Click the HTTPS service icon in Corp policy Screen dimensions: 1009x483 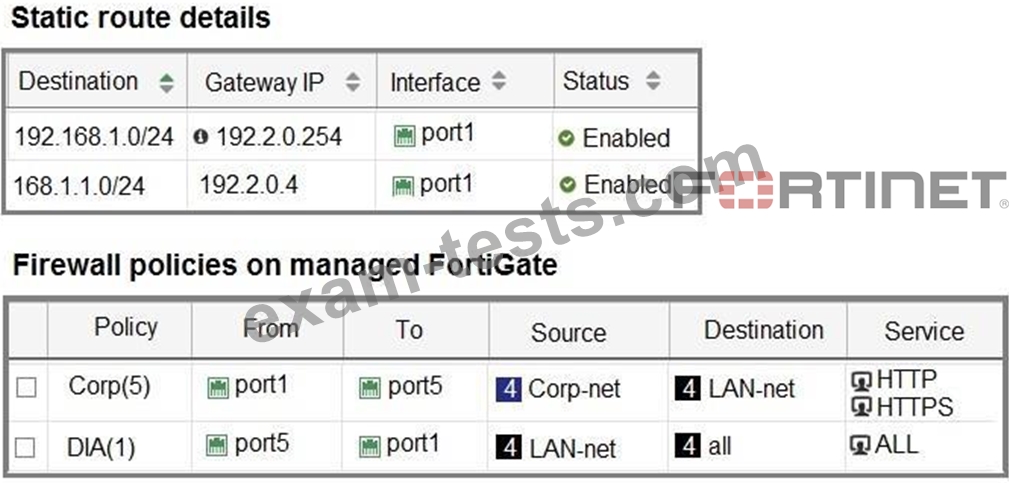click(862, 406)
